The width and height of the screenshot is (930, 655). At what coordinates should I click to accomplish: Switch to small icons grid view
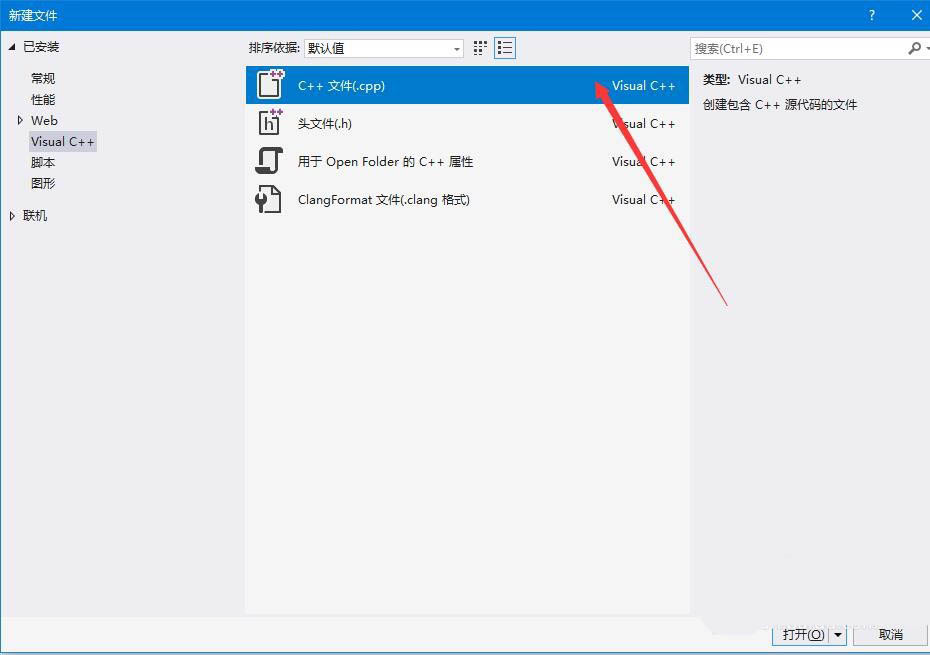coord(480,48)
